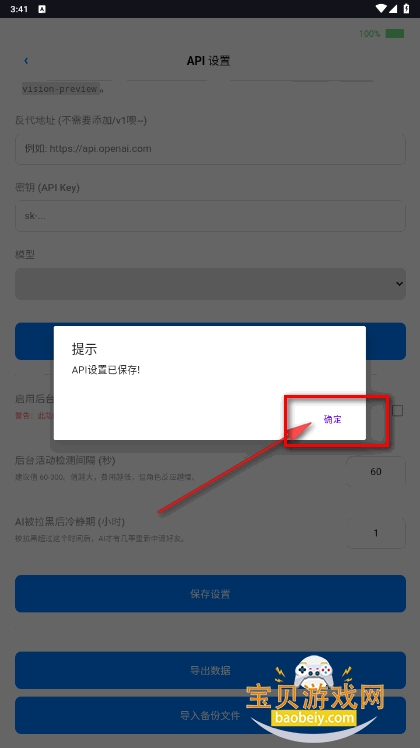Tap the 导入备份文件 import backup button
This screenshot has width=420, height=748.
coord(210,715)
